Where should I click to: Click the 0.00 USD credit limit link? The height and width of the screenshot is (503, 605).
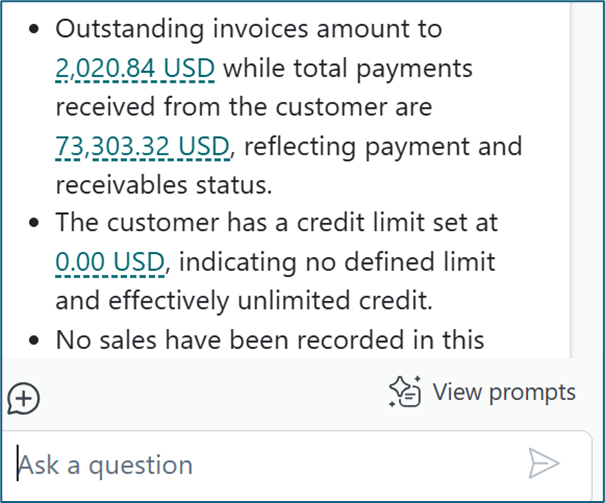tap(110, 262)
